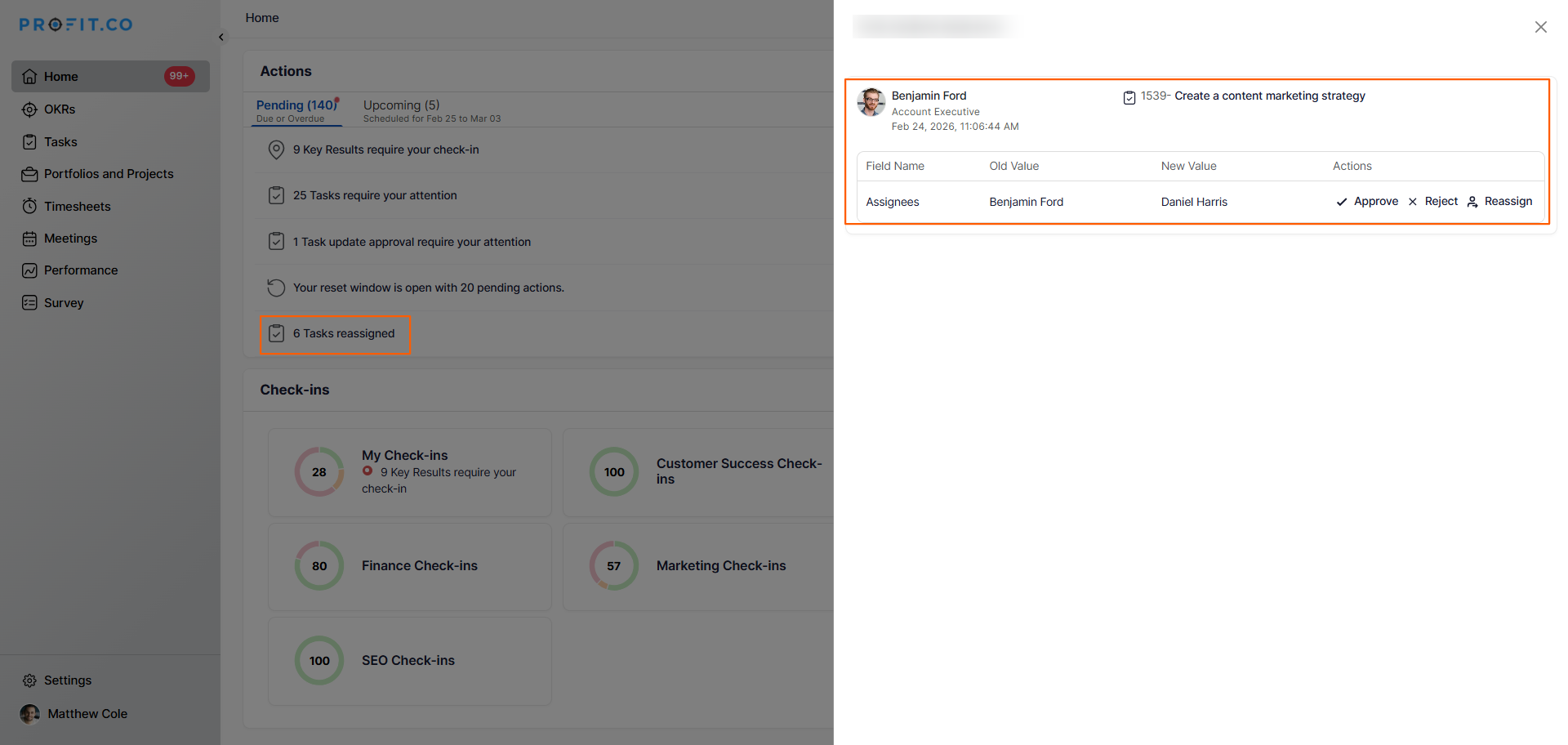This screenshot has width=1568, height=745.
Task: Click the 'Benjamin Ford' old value cell
Action: point(1027,202)
